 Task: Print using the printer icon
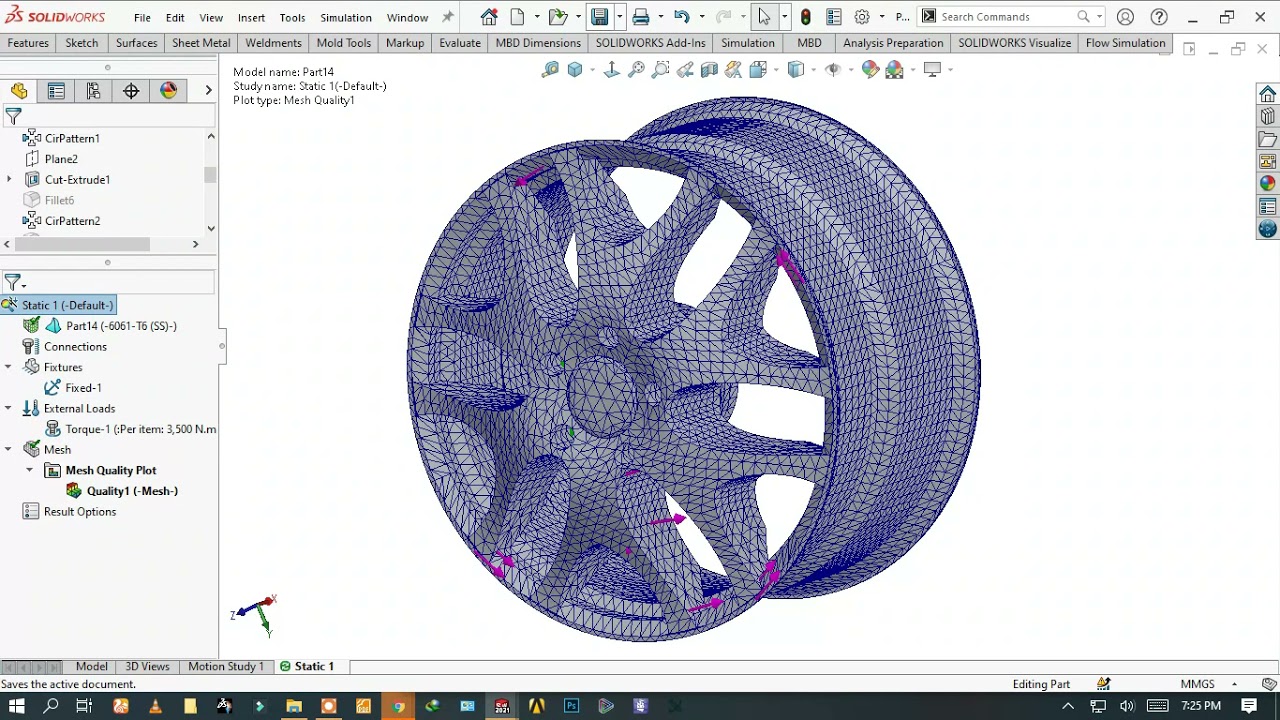641,17
